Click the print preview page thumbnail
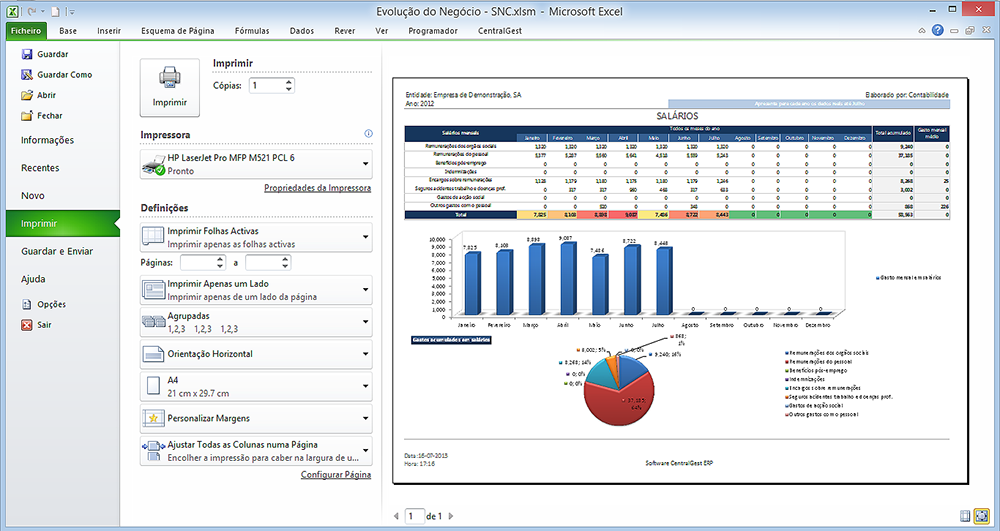 pos(680,280)
